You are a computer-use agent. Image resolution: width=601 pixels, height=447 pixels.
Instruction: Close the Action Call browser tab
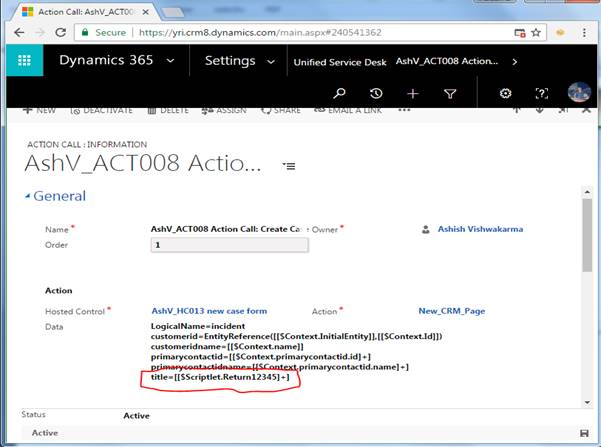[x=146, y=12]
